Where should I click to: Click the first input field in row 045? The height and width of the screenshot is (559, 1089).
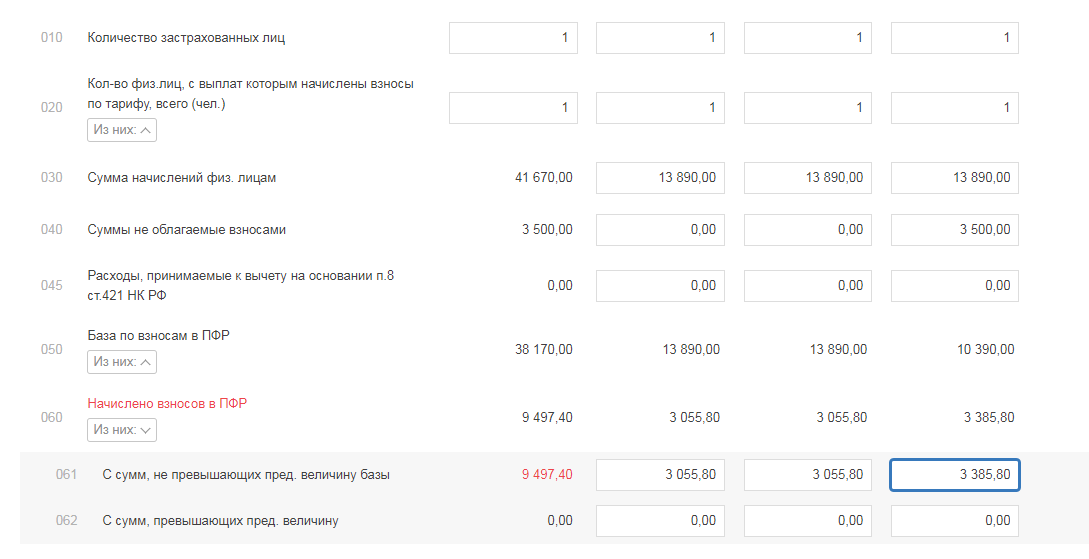click(x=660, y=286)
